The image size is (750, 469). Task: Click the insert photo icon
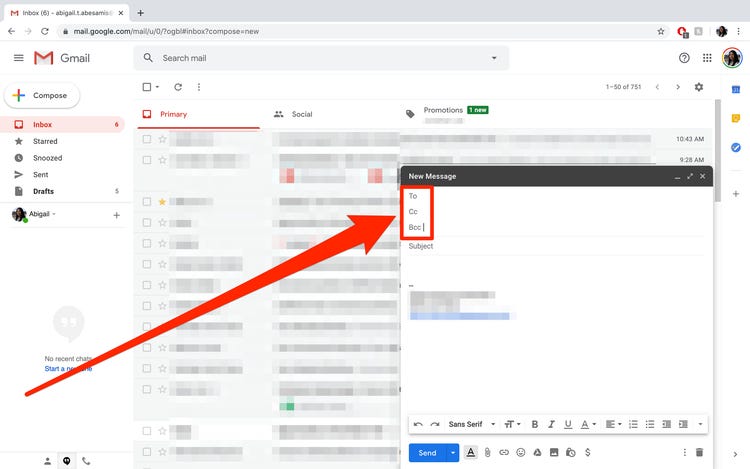[554, 452]
